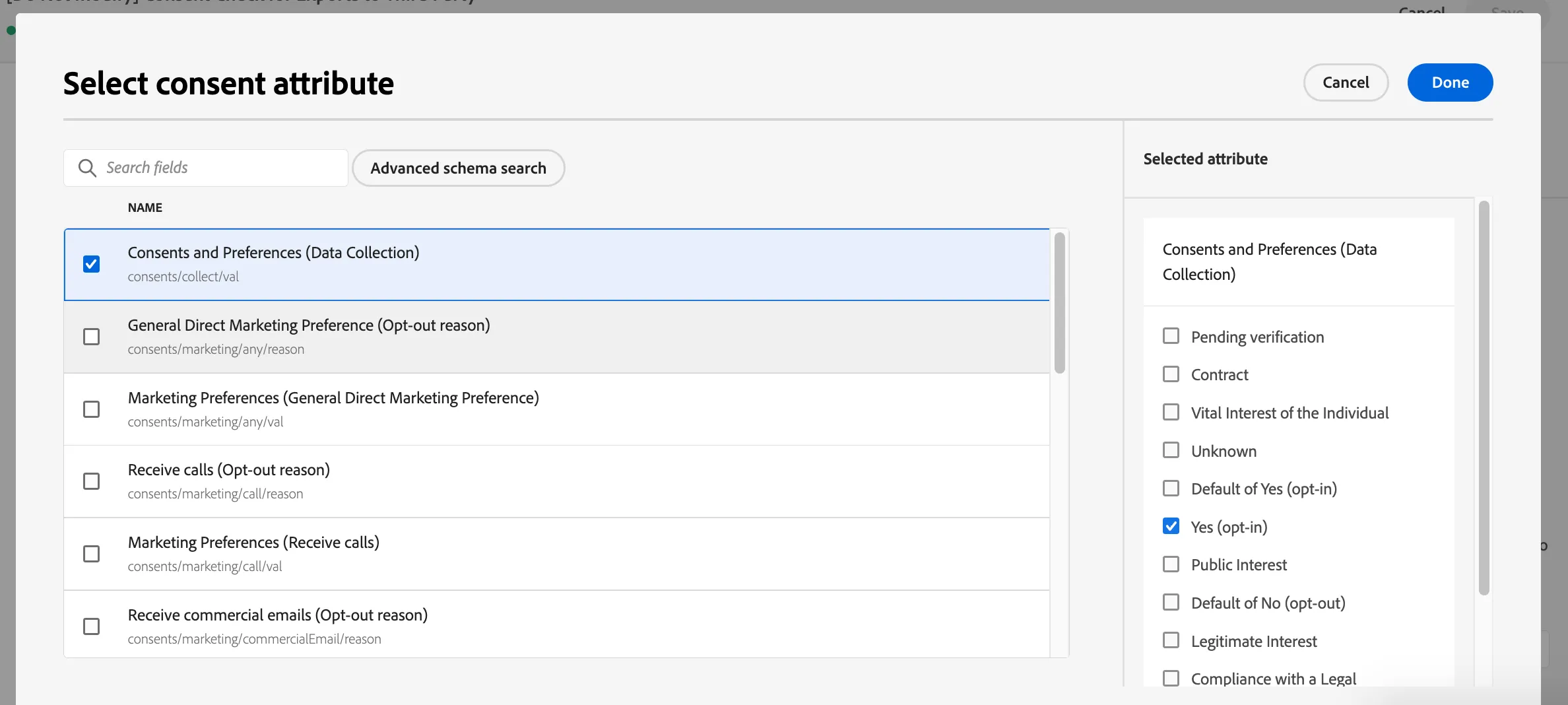Check Receive commercial emails (Opt-out reason)
1568x705 pixels.
[x=92, y=626]
